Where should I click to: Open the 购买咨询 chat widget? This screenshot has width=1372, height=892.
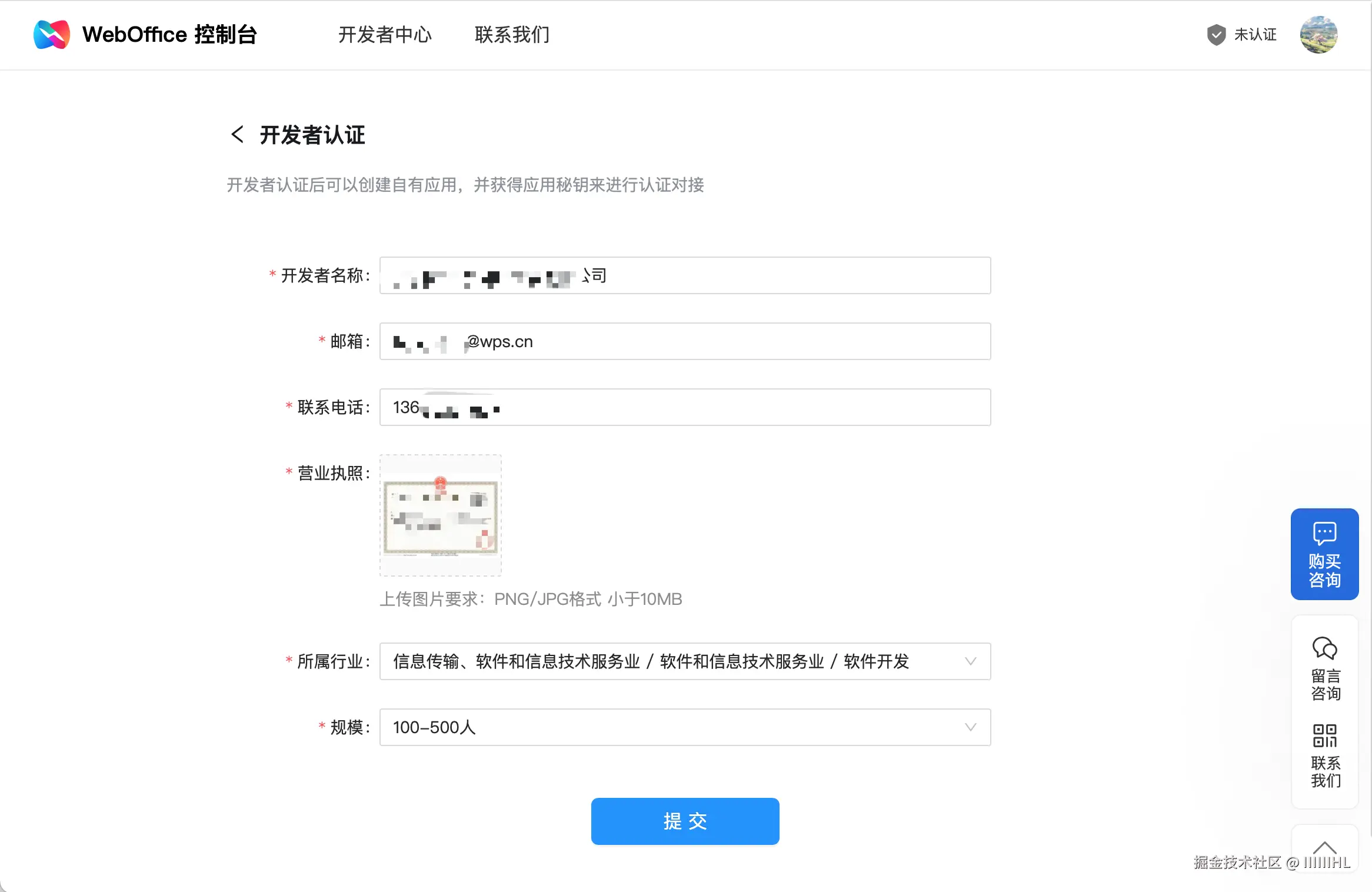[x=1324, y=554]
